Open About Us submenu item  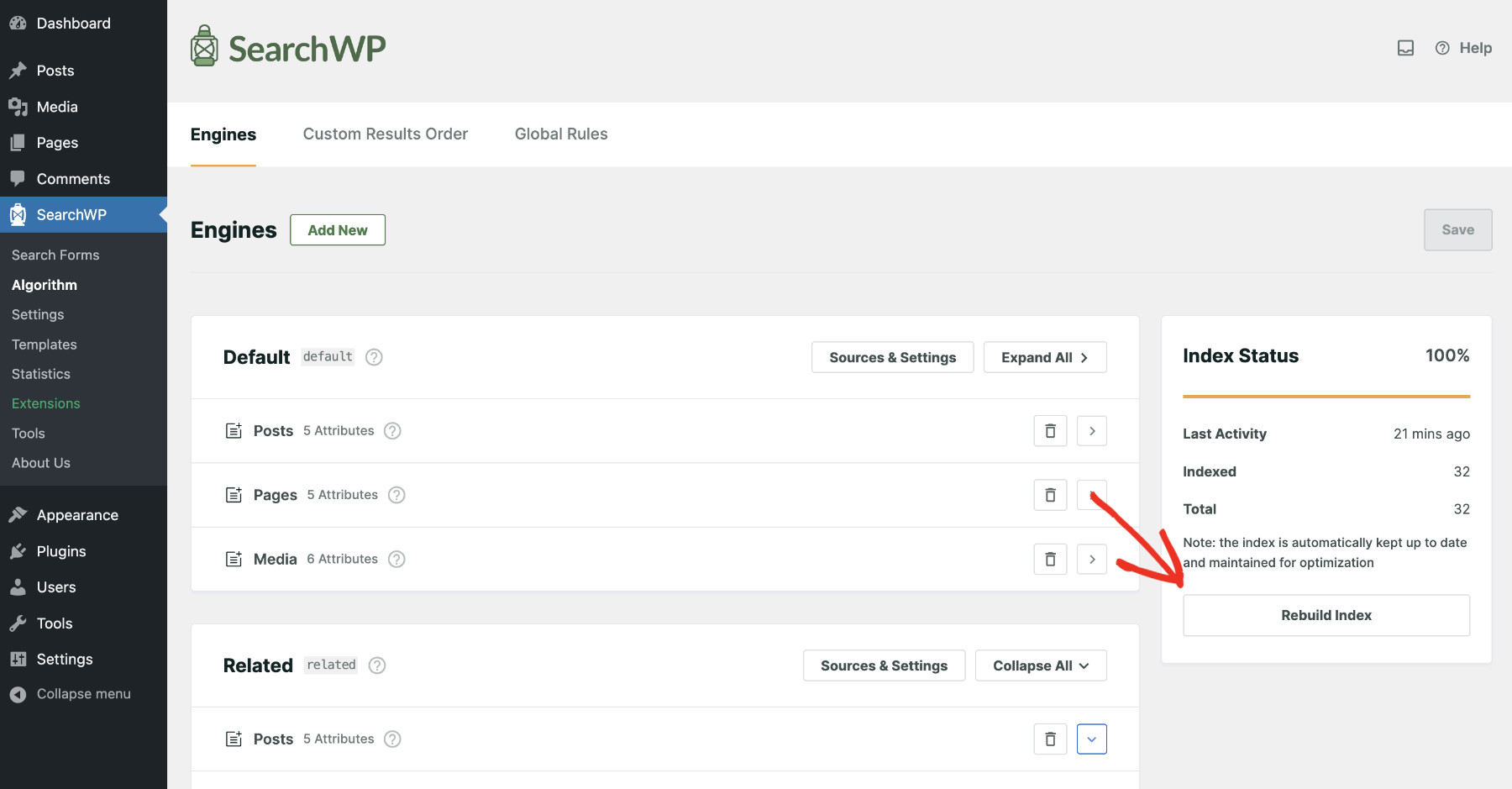[41, 463]
